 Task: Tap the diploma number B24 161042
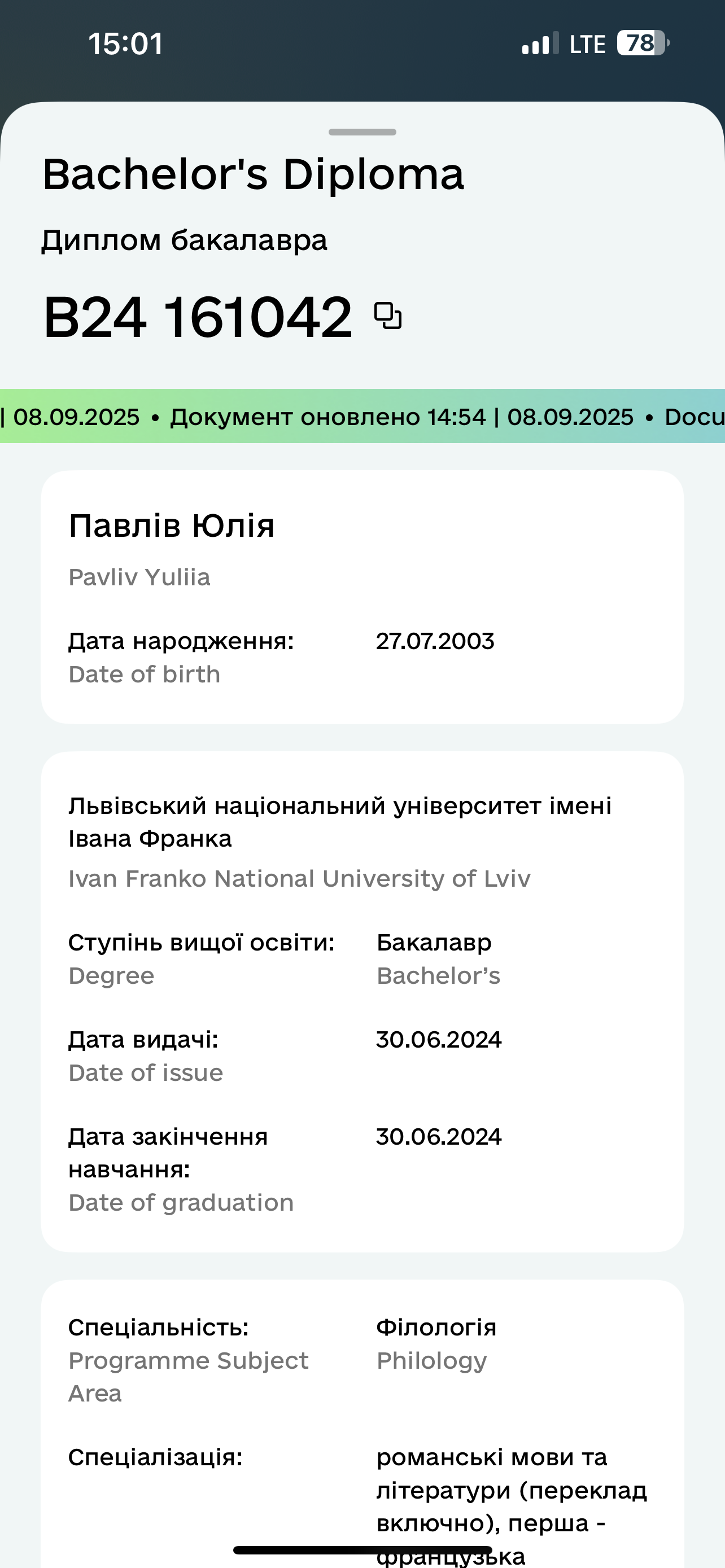(198, 317)
